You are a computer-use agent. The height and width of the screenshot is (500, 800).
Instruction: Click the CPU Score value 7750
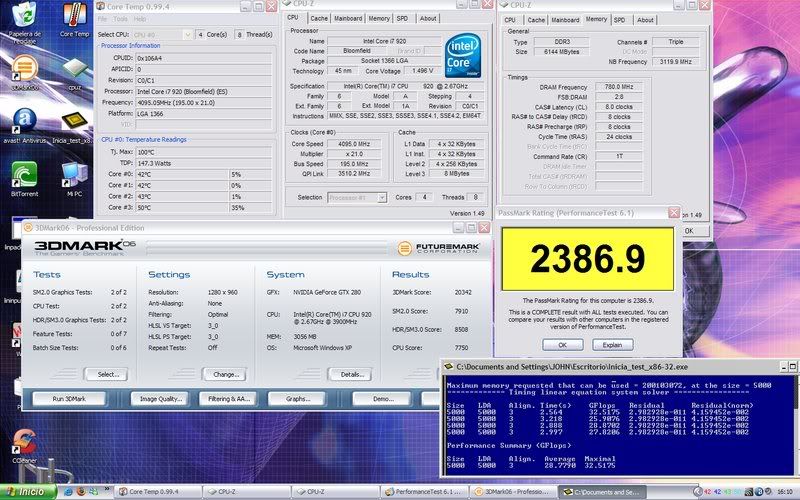tap(461, 347)
